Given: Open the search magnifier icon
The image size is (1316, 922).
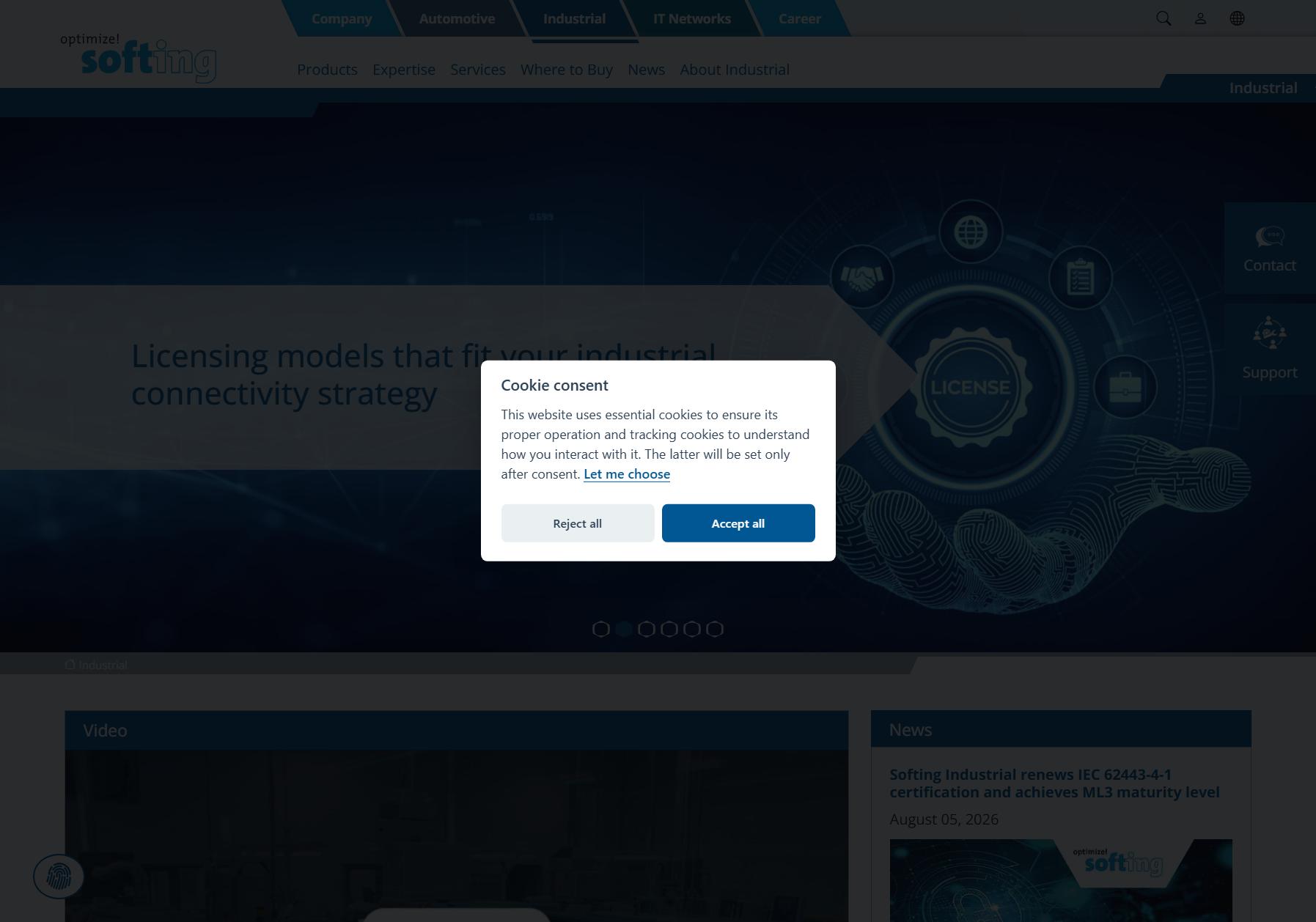Looking at the screenshot, I should pyautogui.click(x=1164, y=18).
